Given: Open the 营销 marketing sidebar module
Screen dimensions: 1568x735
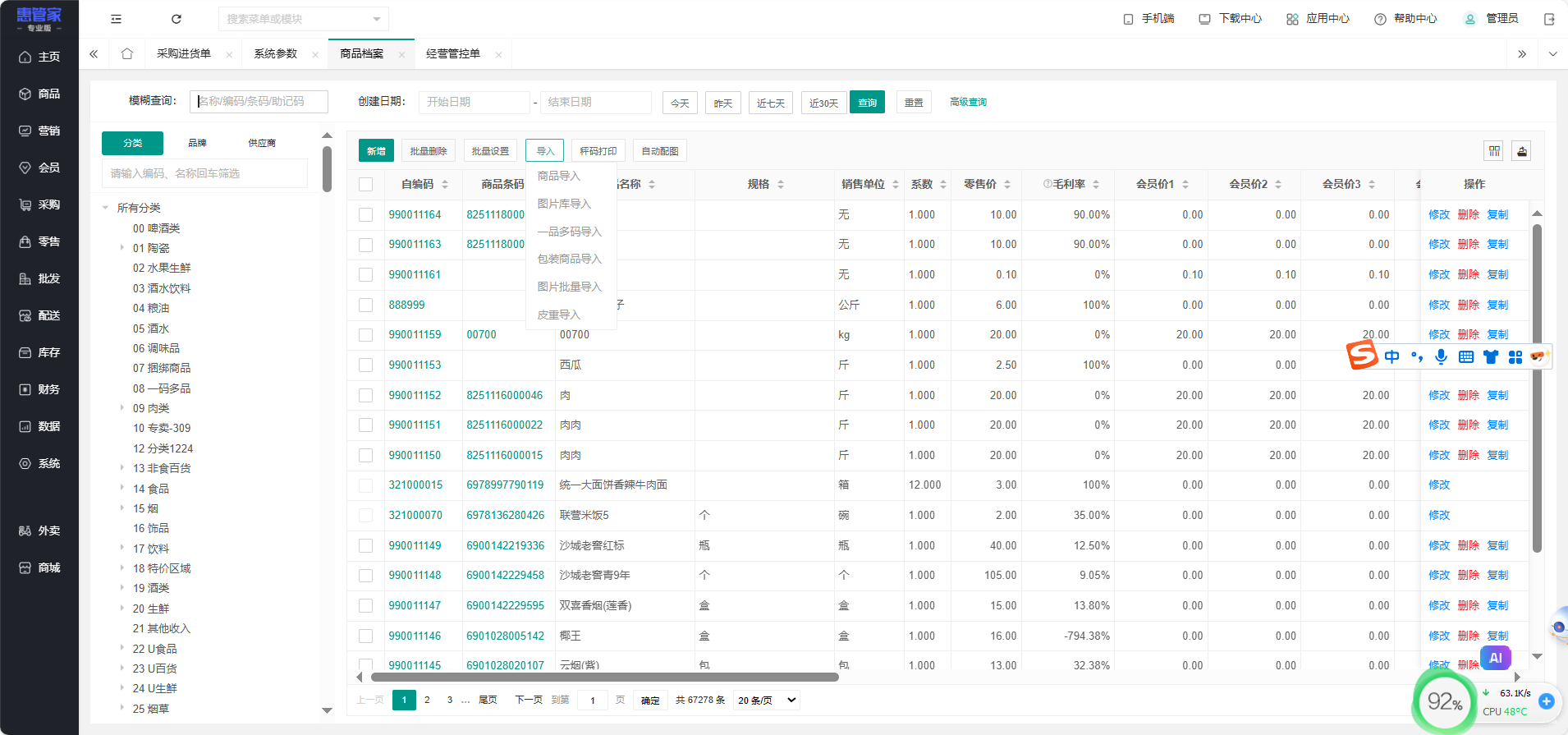Looking at the screenshot, I should pos(39,131).
